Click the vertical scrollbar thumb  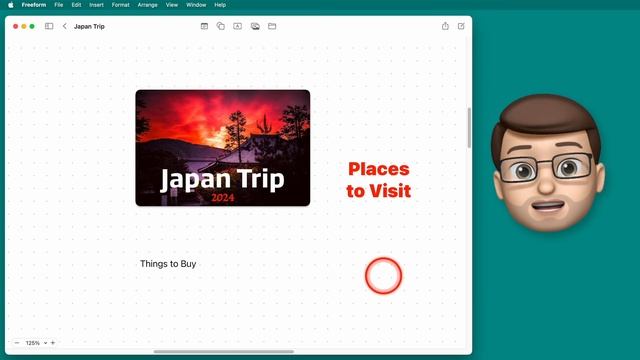tap(469, 128)
